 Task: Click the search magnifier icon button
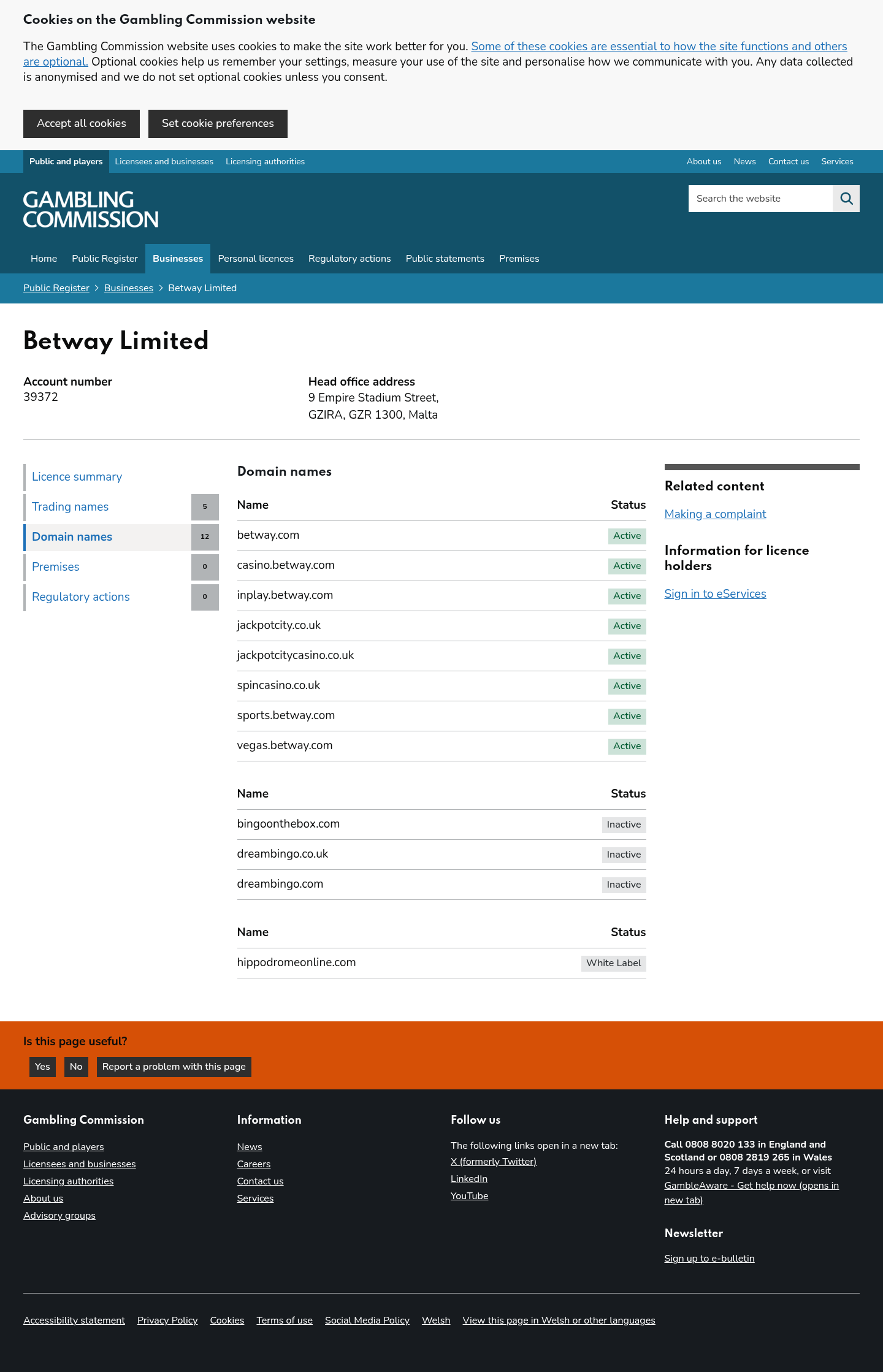point(846,199)
